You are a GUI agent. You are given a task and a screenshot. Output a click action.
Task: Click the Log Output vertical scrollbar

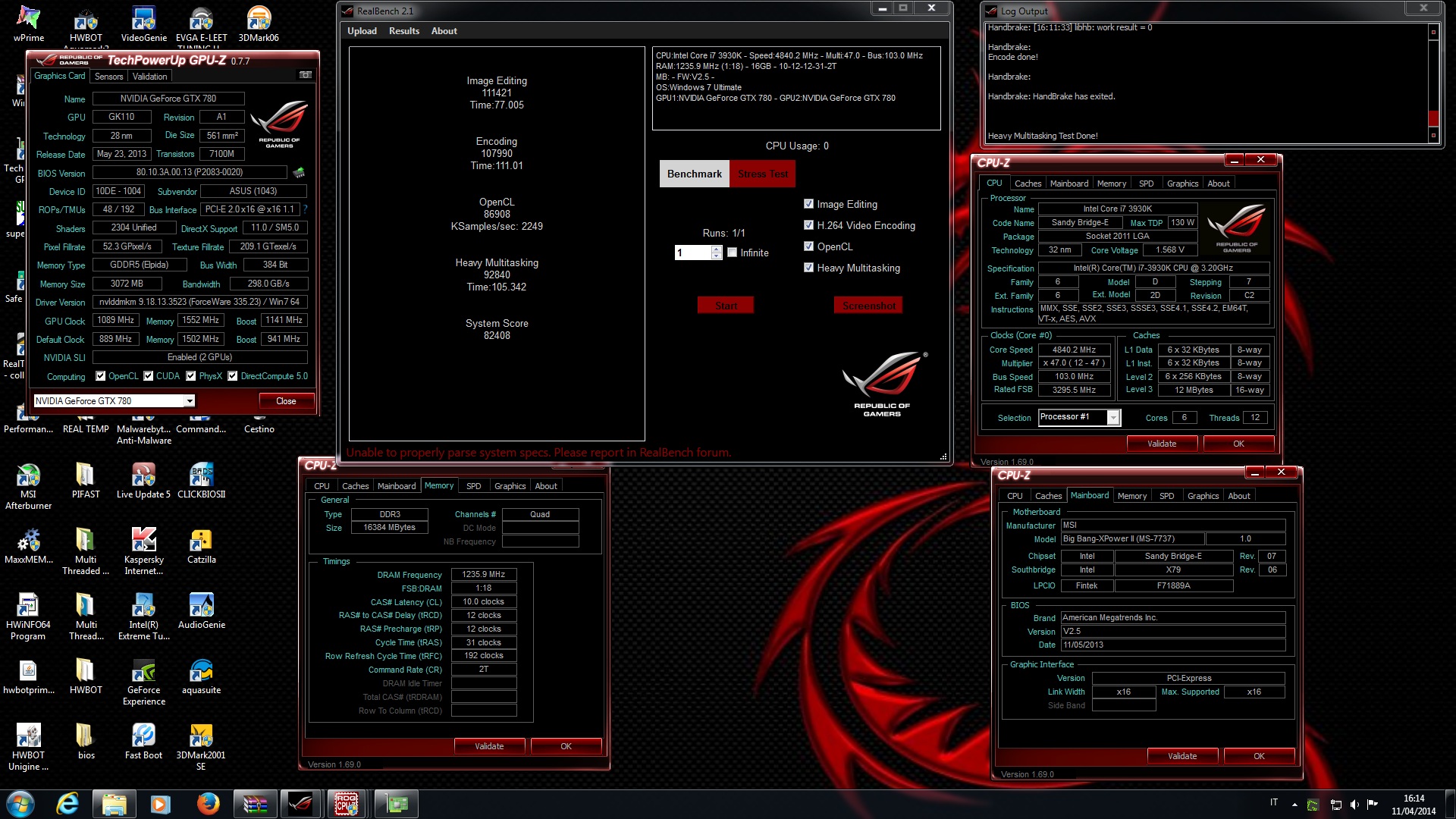coord(1433,83)
